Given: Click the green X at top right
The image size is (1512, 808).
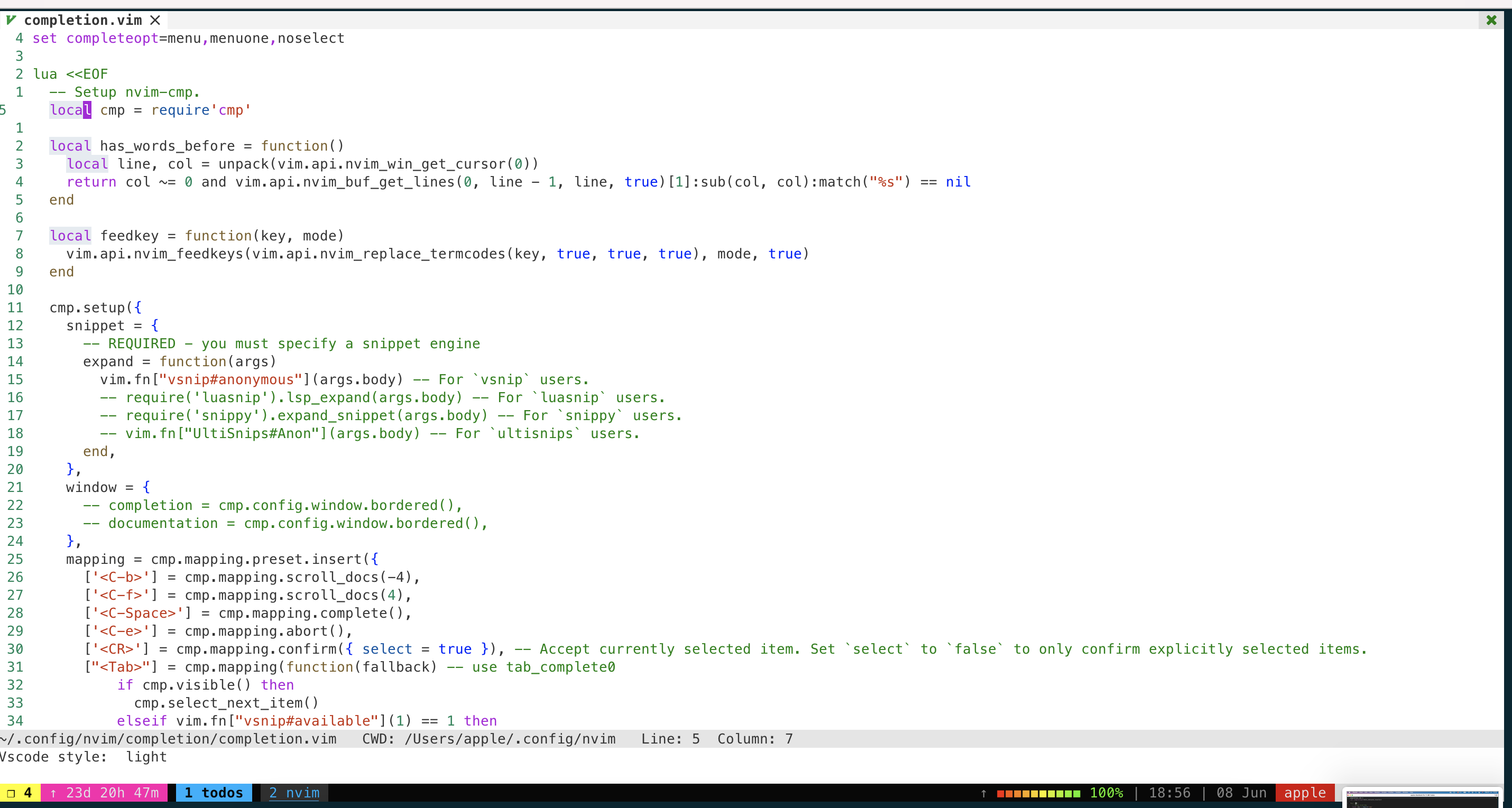Looking at the screenshot, I should (1491, 20).
